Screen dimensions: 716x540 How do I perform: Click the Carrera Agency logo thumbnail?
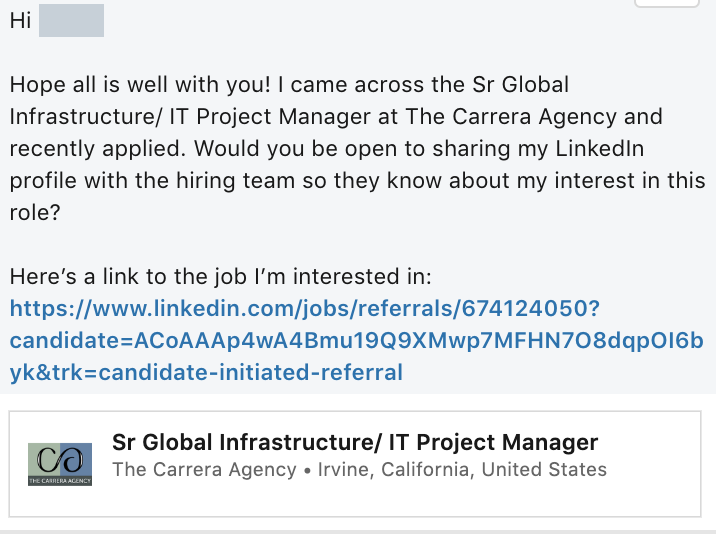(60, 464)
